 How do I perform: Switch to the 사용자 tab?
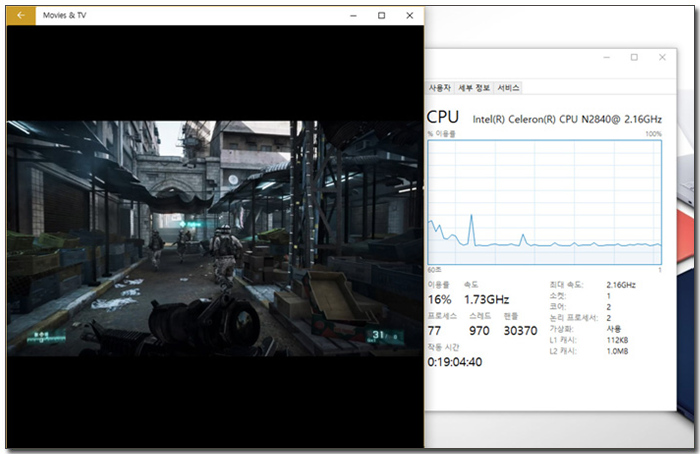click(x=440, y=88)
